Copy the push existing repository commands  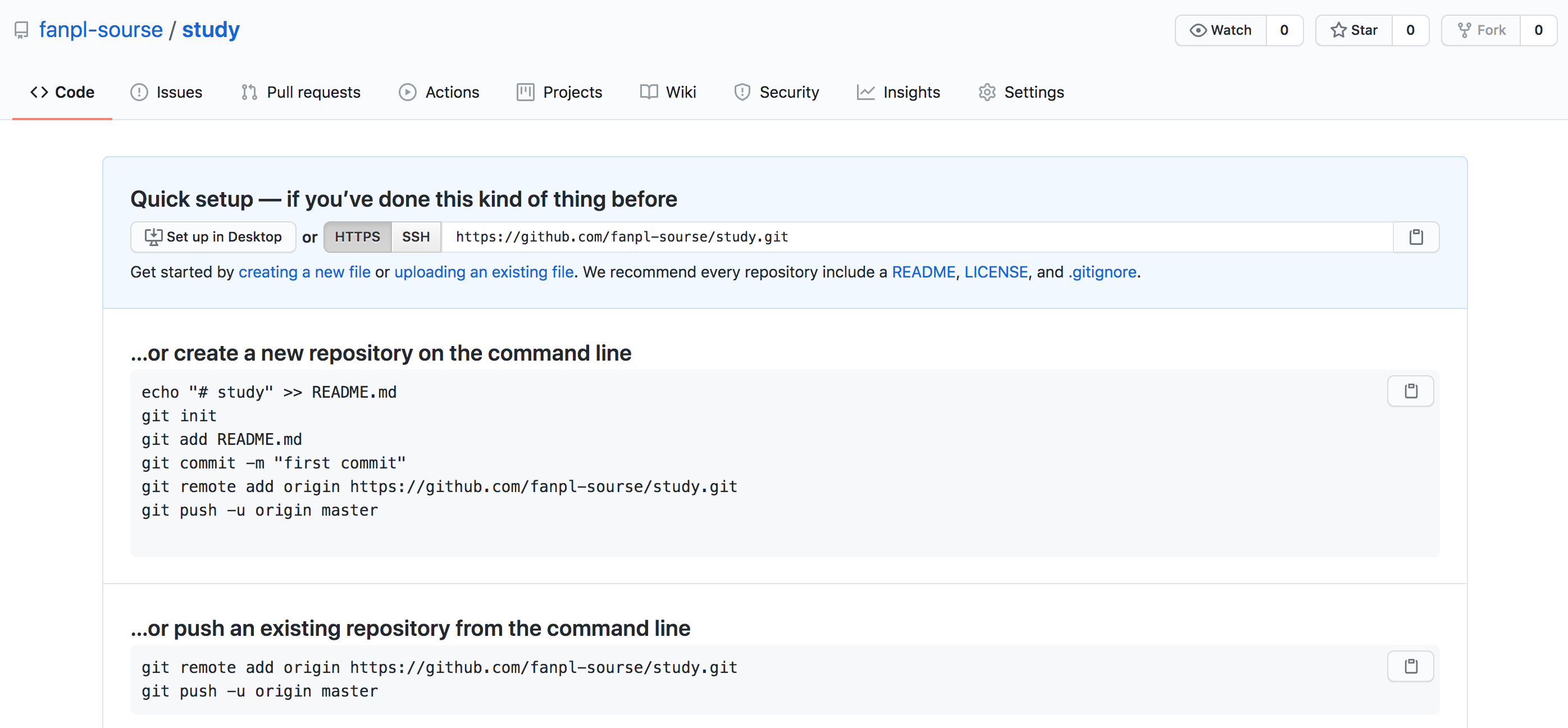point(1410,666)
